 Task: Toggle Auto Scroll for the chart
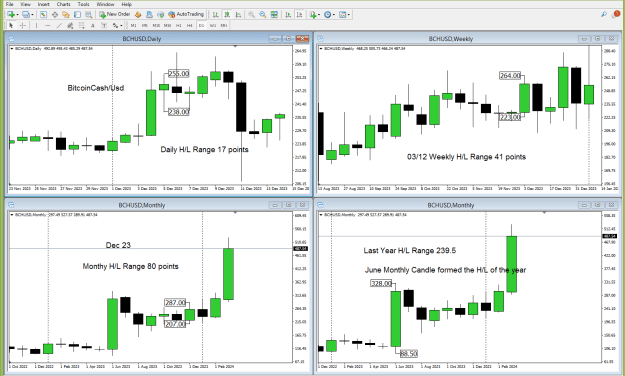click(x=288, y=14)
